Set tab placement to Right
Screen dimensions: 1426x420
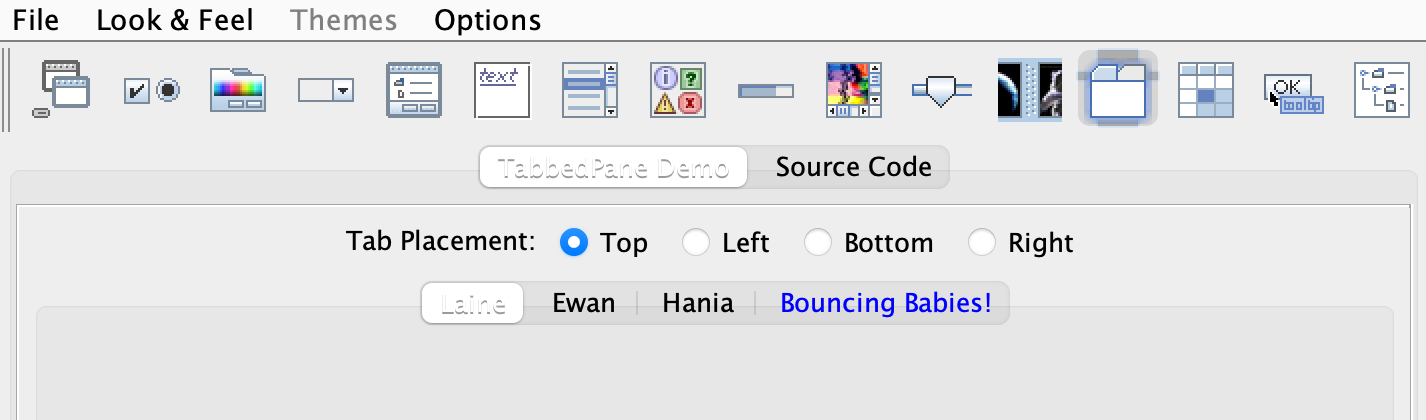[982, 243]
